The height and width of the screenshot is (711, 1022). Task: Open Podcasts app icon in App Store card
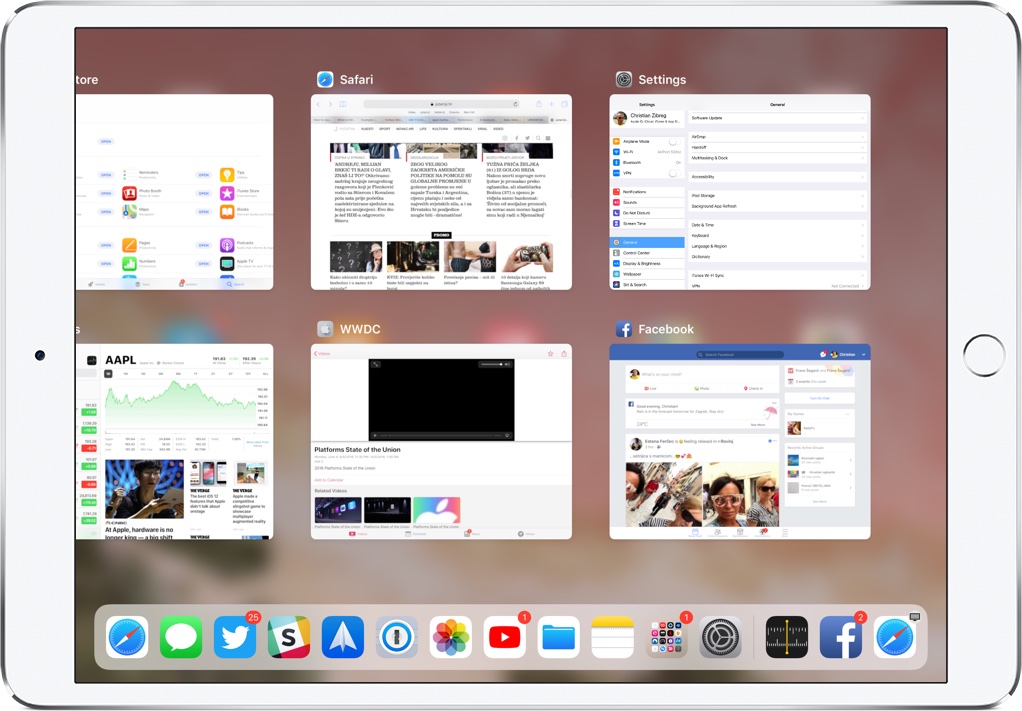click(x=227, y=245)
